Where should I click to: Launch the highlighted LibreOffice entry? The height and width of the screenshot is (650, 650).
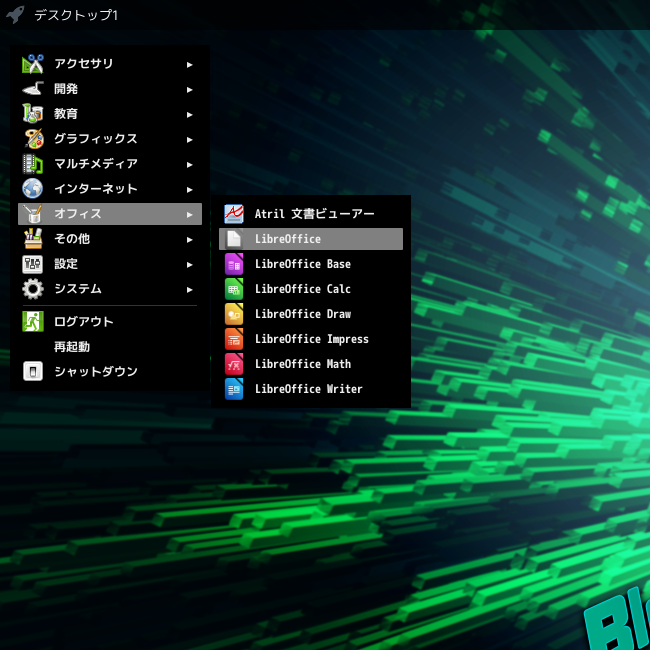tap(311, 239)
